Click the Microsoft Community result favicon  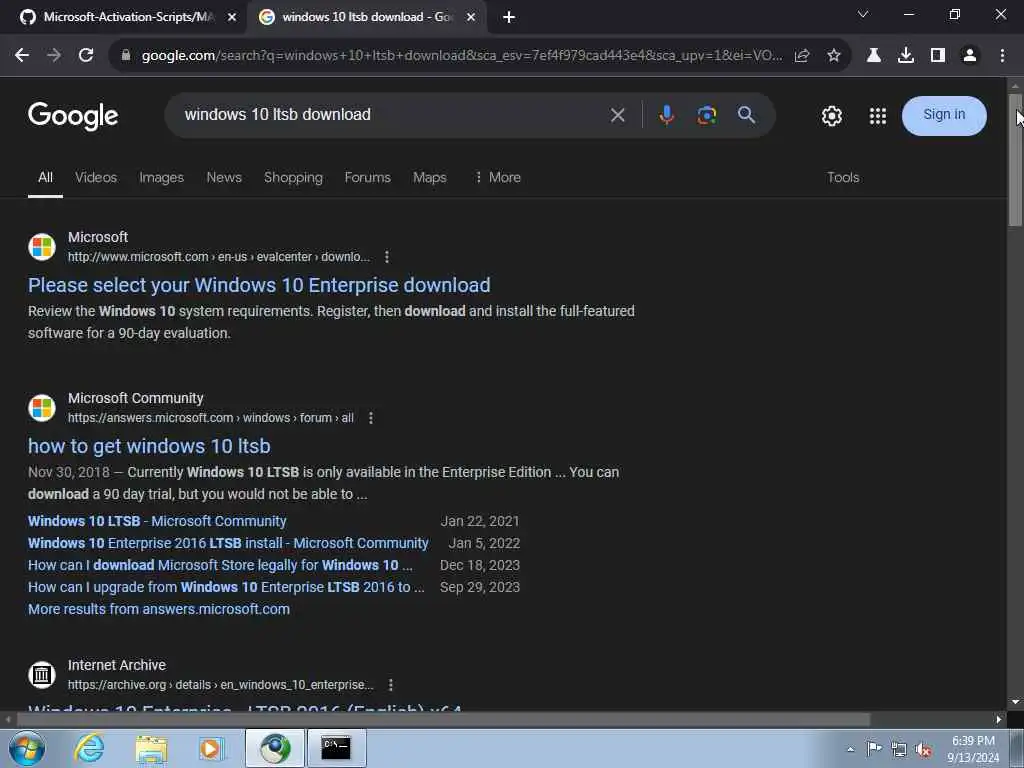click(42, 408)
